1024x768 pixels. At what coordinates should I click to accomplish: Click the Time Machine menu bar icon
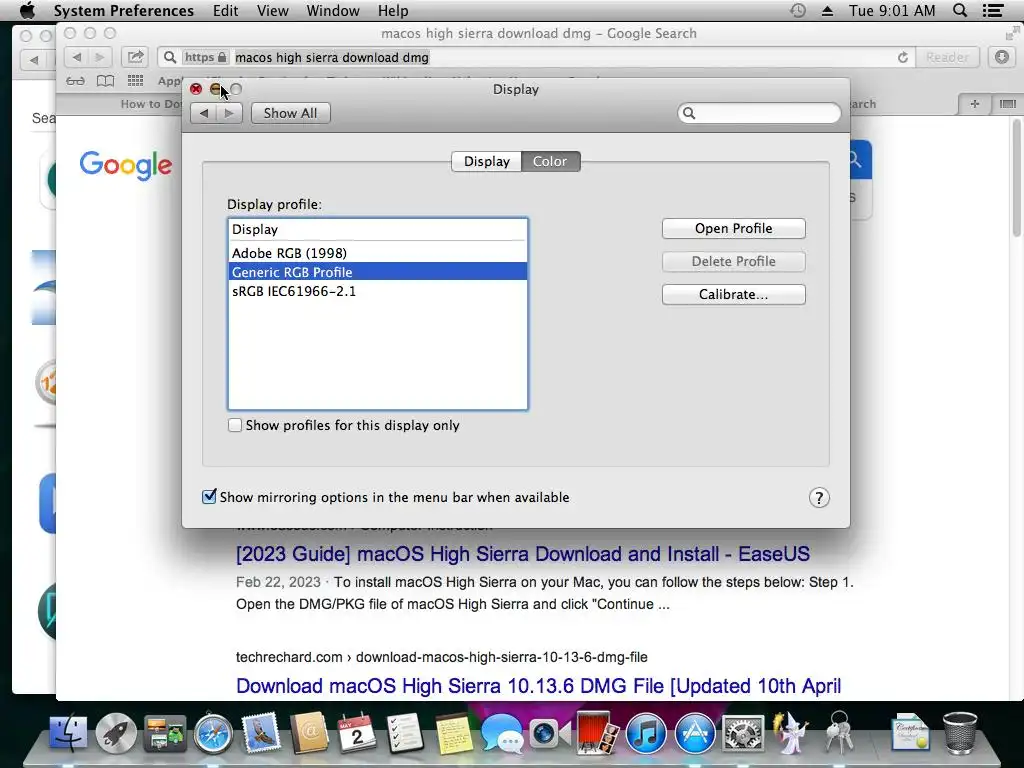[797, 10]
